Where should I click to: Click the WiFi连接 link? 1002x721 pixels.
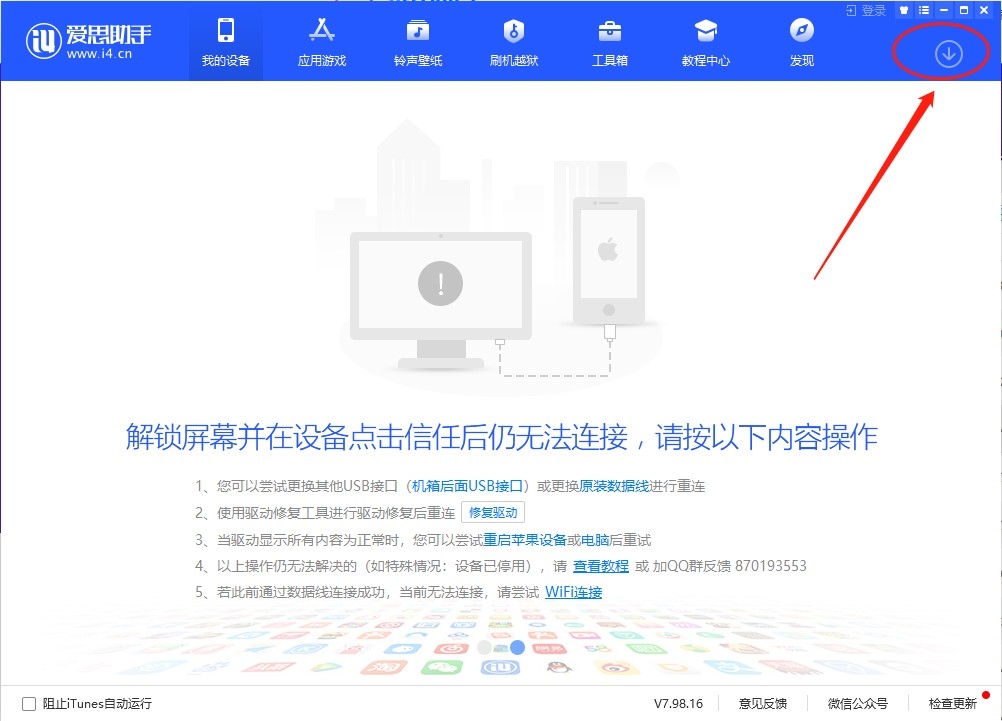573,592
